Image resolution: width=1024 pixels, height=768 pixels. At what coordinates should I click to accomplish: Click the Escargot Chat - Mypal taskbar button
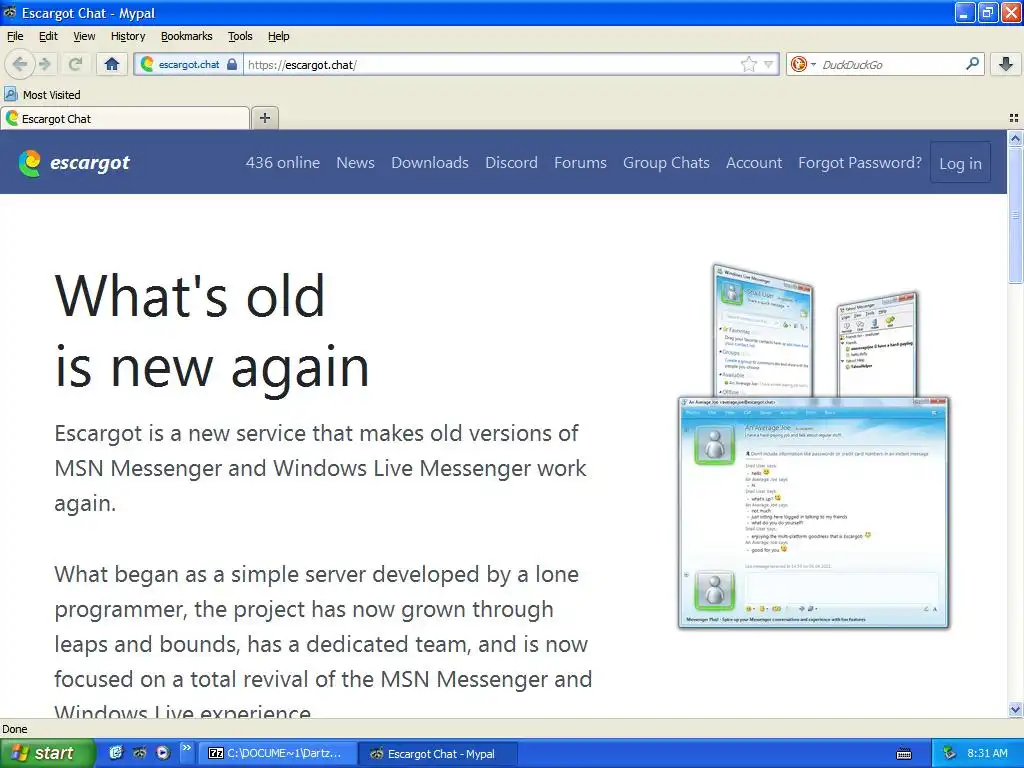click(x=439, y=753)
